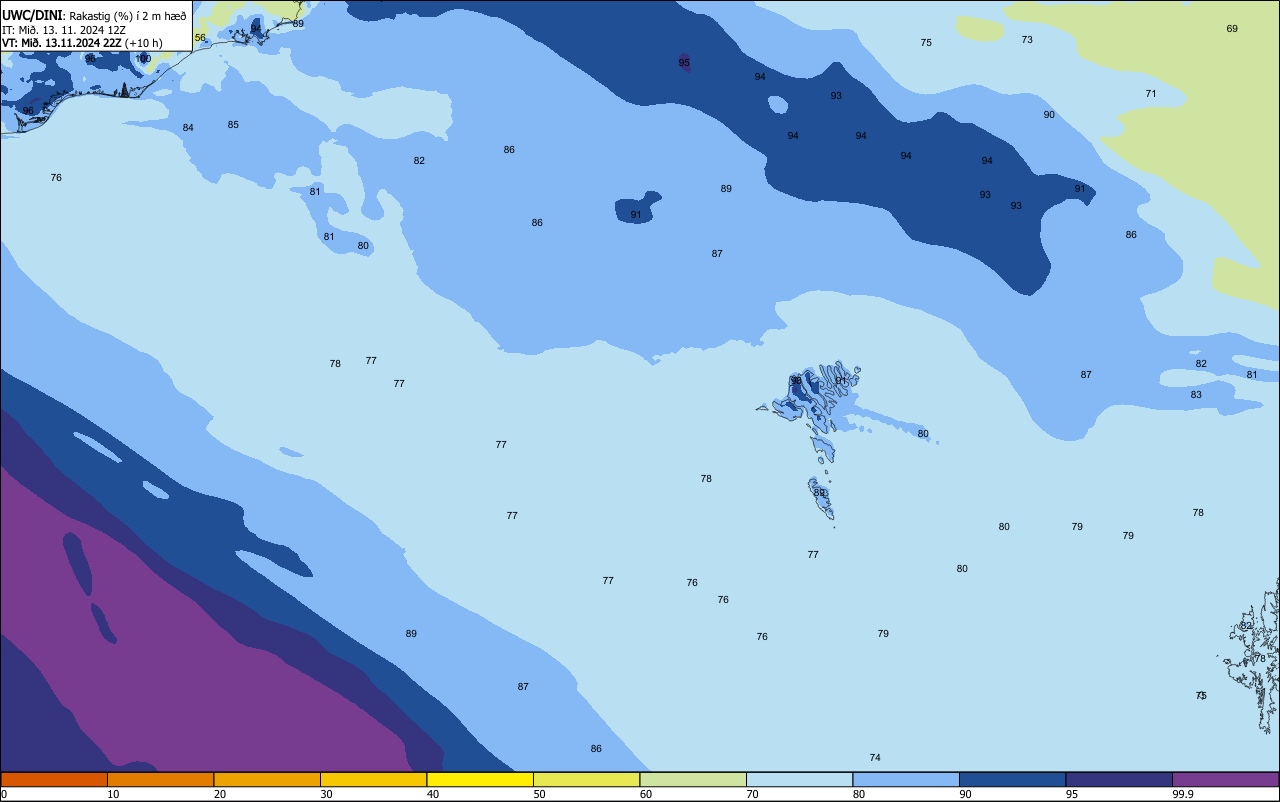Pick the light green 60–70 legend swatch
The width and height of the screenshot is (1280, 802).
tap(693, 779)
